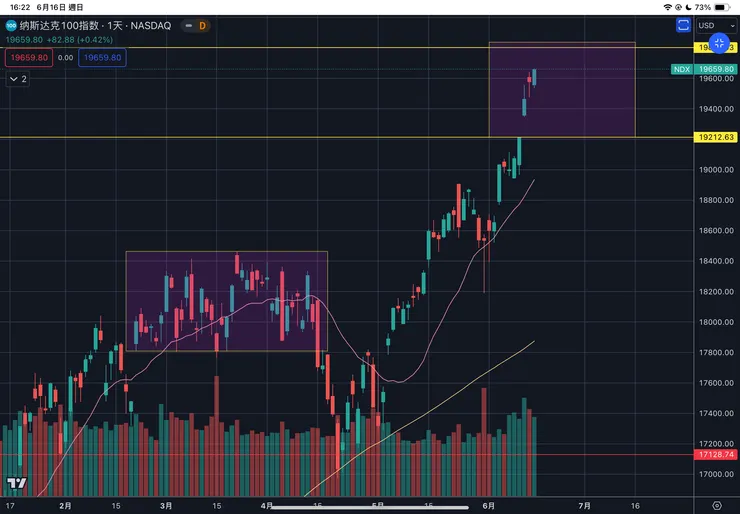Viewport: 740px width, 514px height.
Task: Click the price change text +82.88 (+0.42%)
Action: click(80, 40)
